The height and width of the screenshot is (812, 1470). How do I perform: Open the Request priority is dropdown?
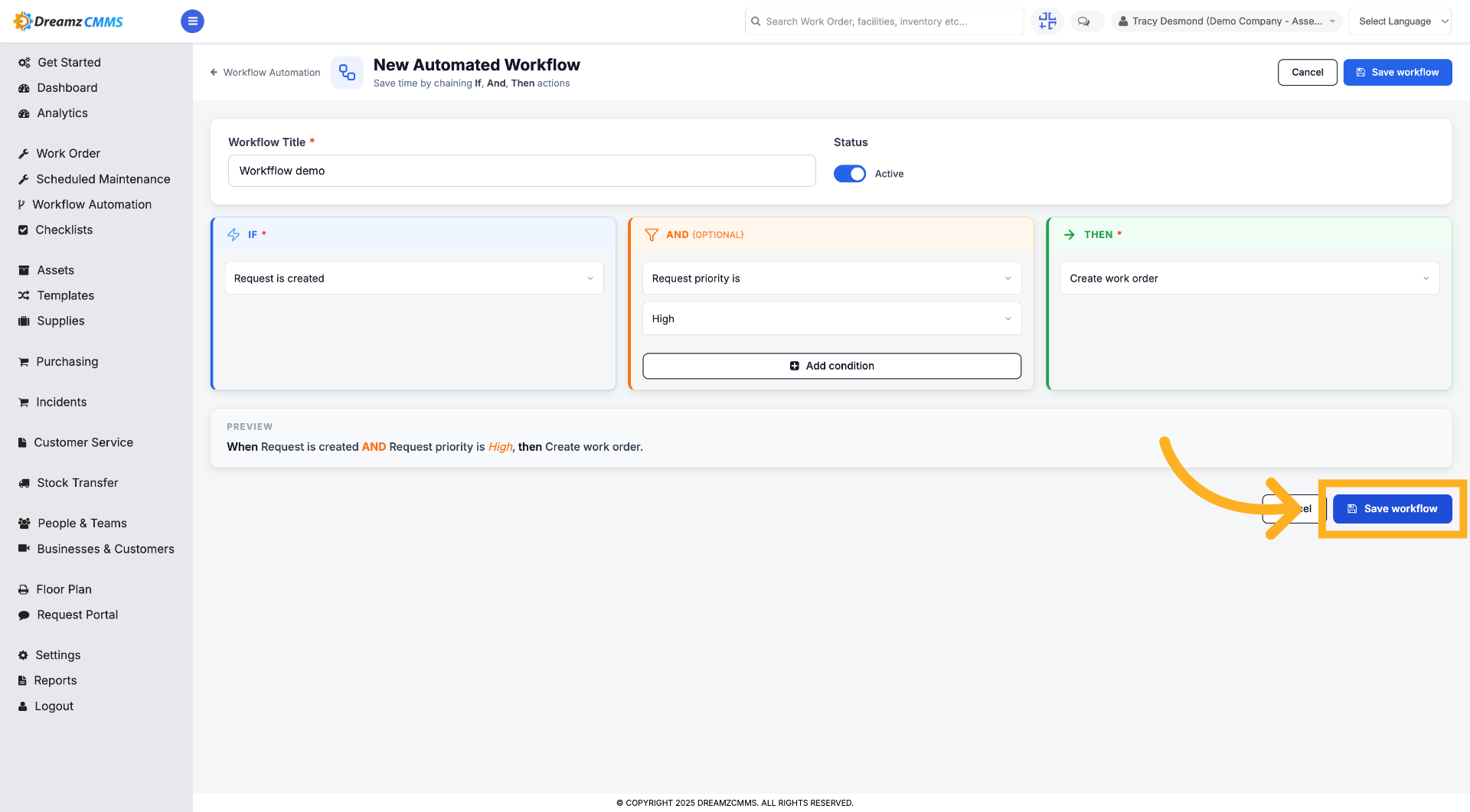[x=831, y=279]
